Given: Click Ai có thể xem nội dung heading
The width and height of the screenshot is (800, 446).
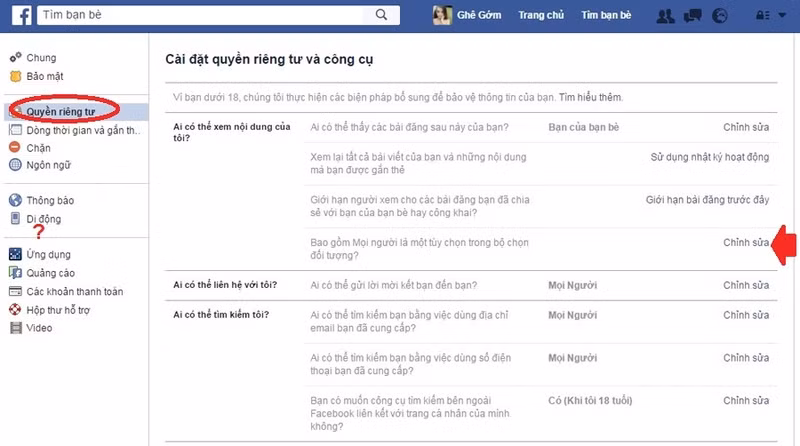Looking at the screenshot, I should 232,132.
